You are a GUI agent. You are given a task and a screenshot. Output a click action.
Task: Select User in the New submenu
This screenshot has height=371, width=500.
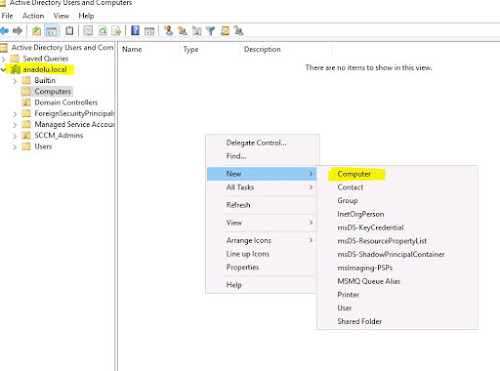[x=397, y=308]
